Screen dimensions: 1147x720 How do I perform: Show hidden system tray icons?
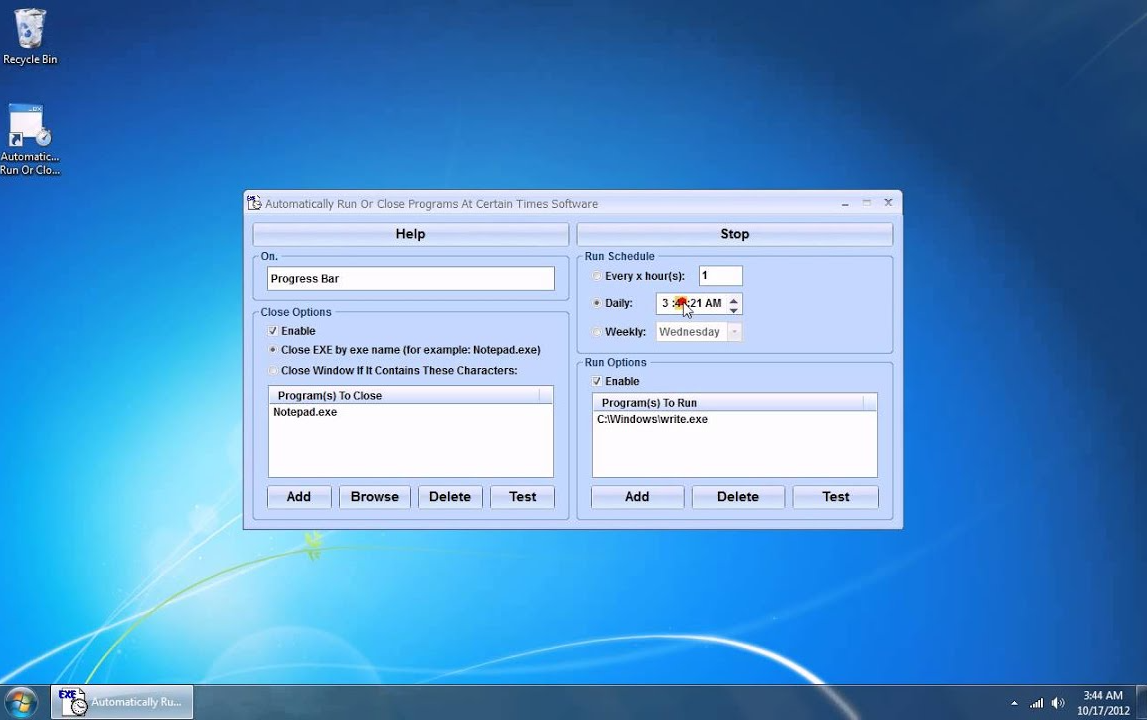click(1014, 703)
